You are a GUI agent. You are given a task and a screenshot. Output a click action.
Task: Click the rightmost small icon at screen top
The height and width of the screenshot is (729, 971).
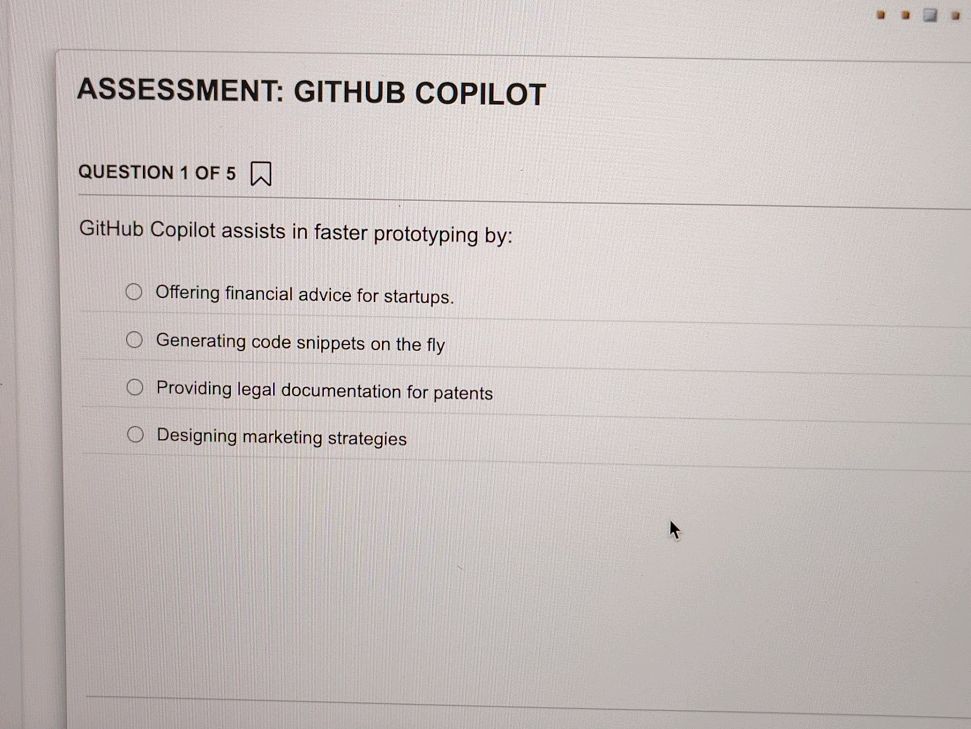[954, 14]
